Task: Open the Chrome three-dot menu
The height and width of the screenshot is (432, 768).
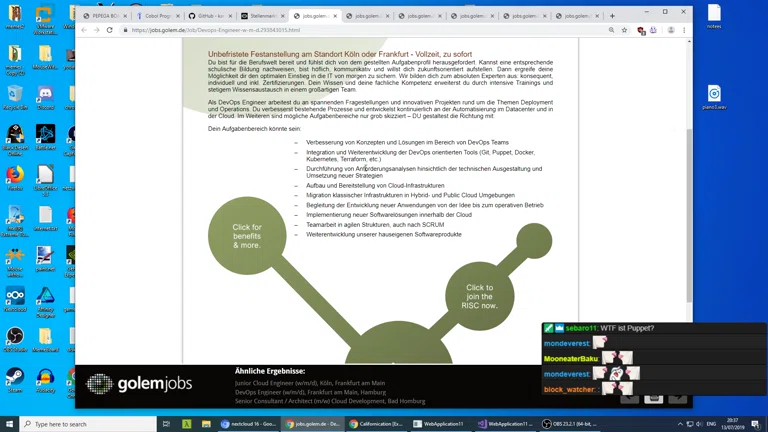Action: [x=684, y=30]
